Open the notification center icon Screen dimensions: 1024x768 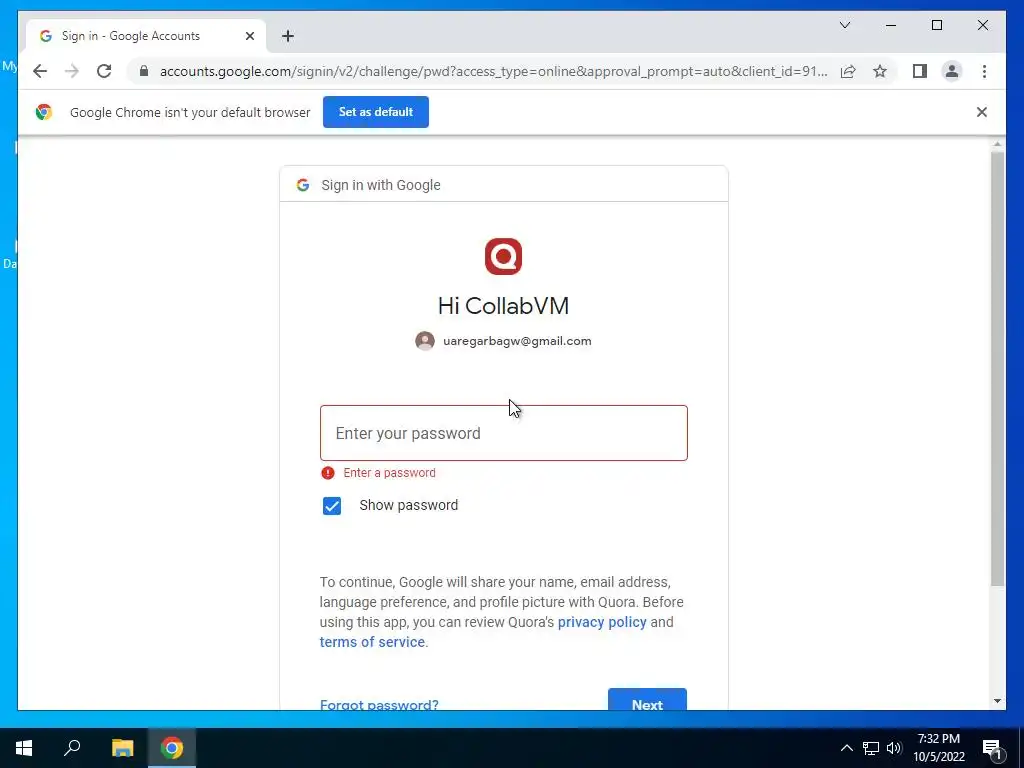click(x=991, y=748)
